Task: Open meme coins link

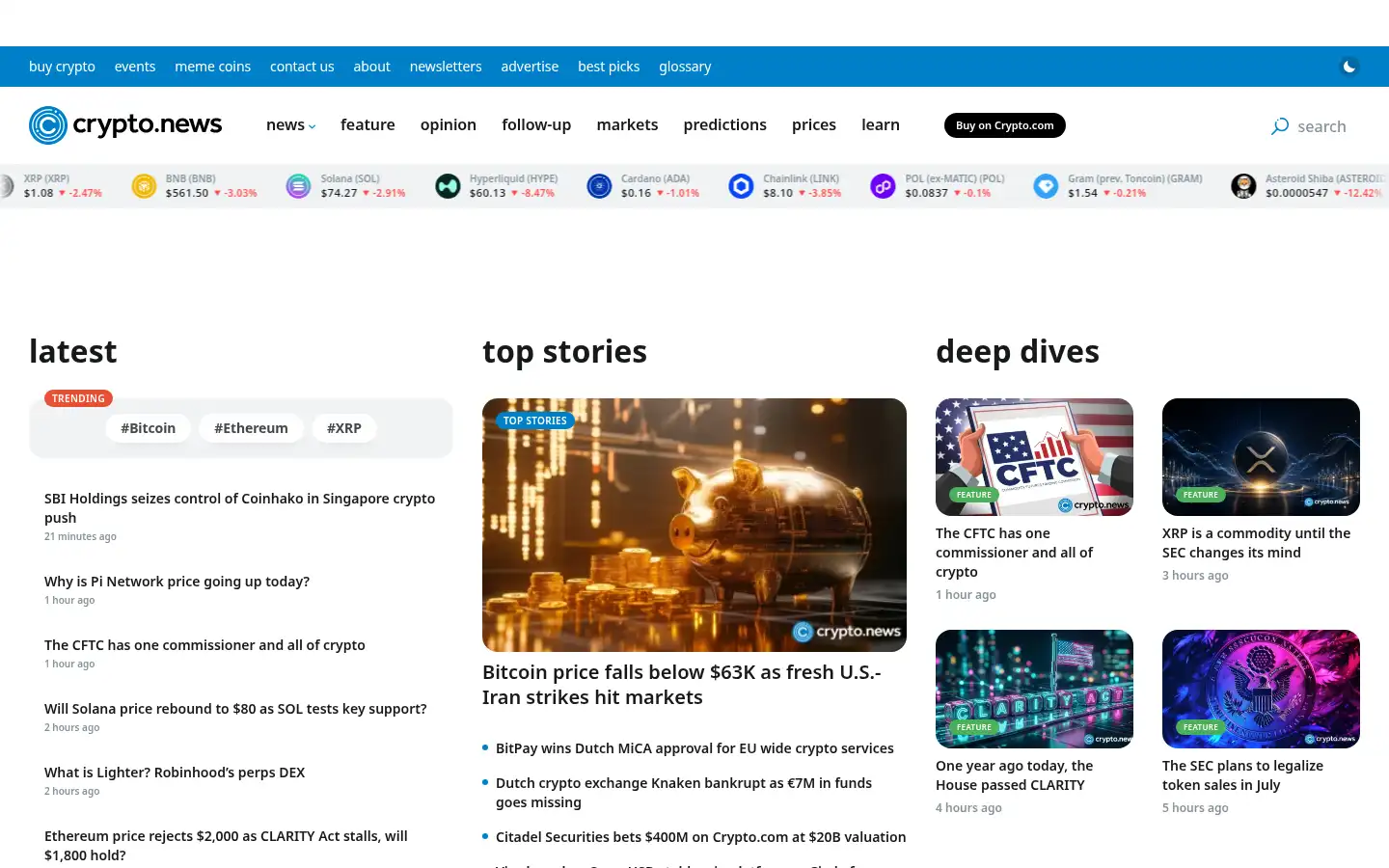Action: pyautogui.click(x=212, y=67)
